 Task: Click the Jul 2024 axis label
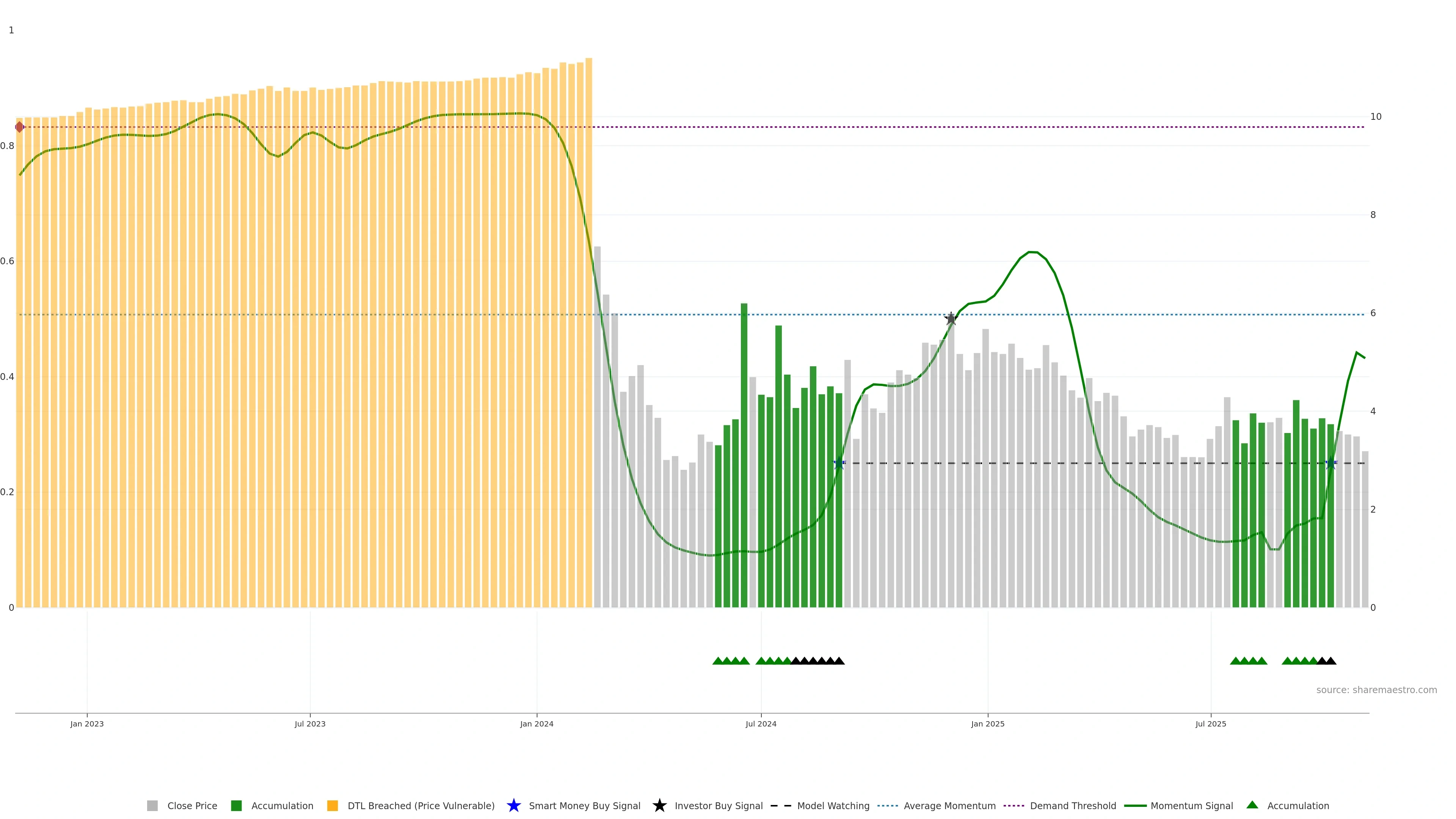pos(761,723)
